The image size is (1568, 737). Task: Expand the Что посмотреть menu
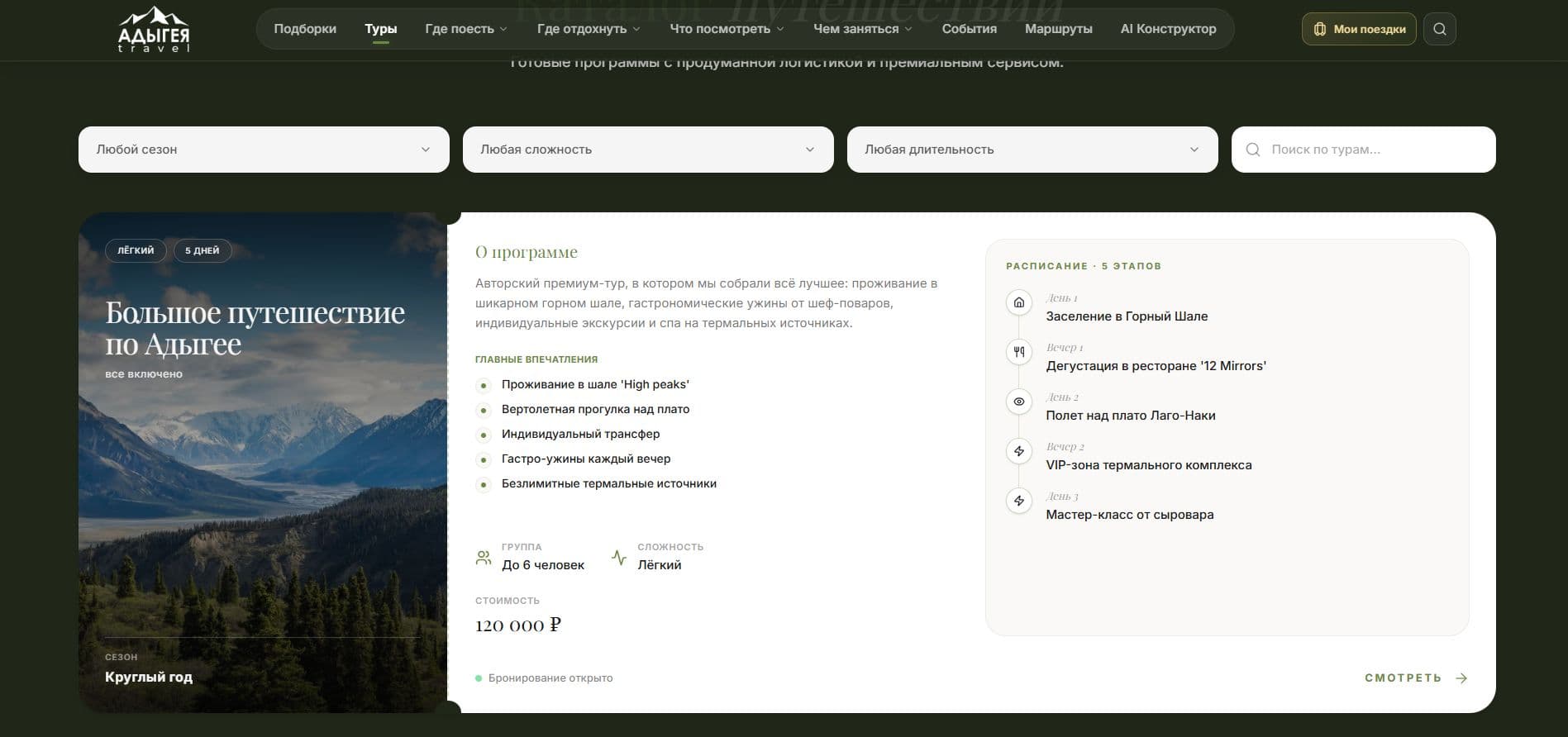pos(727,29)
